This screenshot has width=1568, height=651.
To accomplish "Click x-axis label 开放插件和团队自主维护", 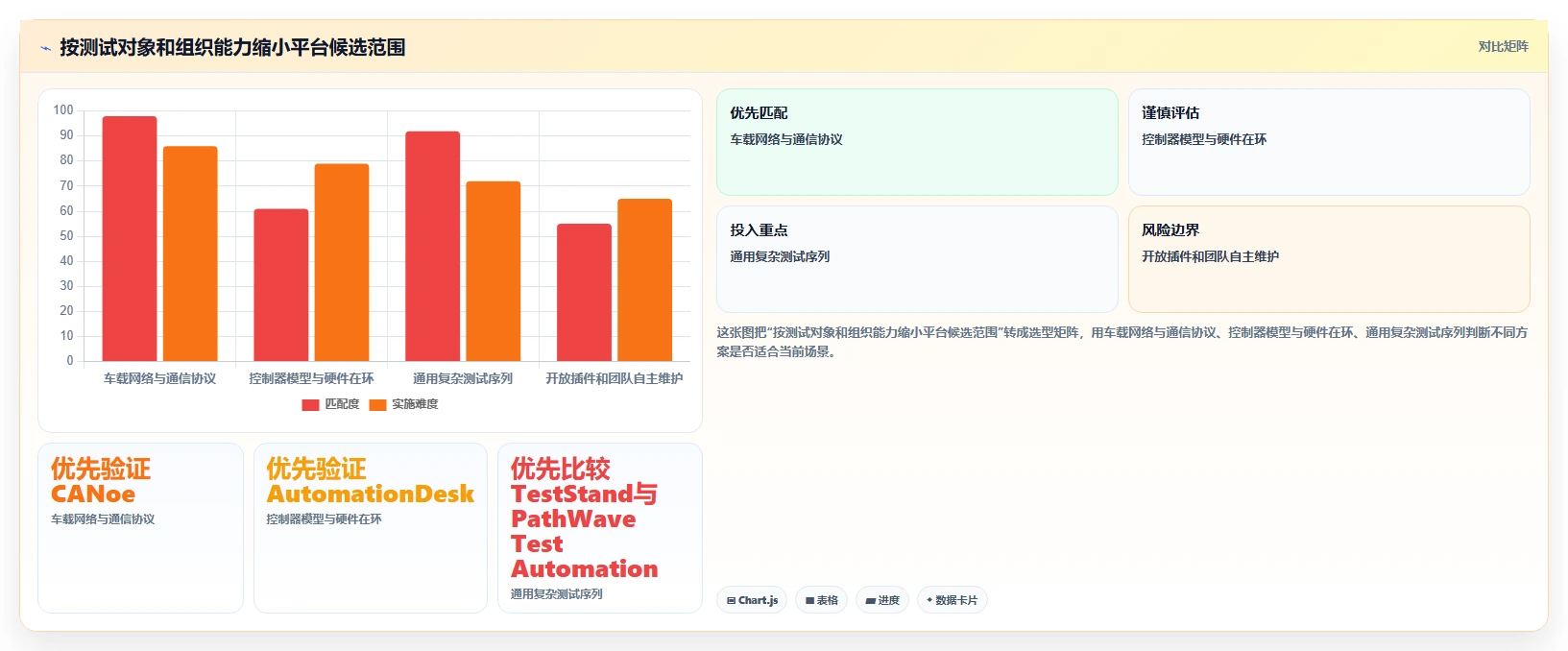I will click(x=615, y=378).
